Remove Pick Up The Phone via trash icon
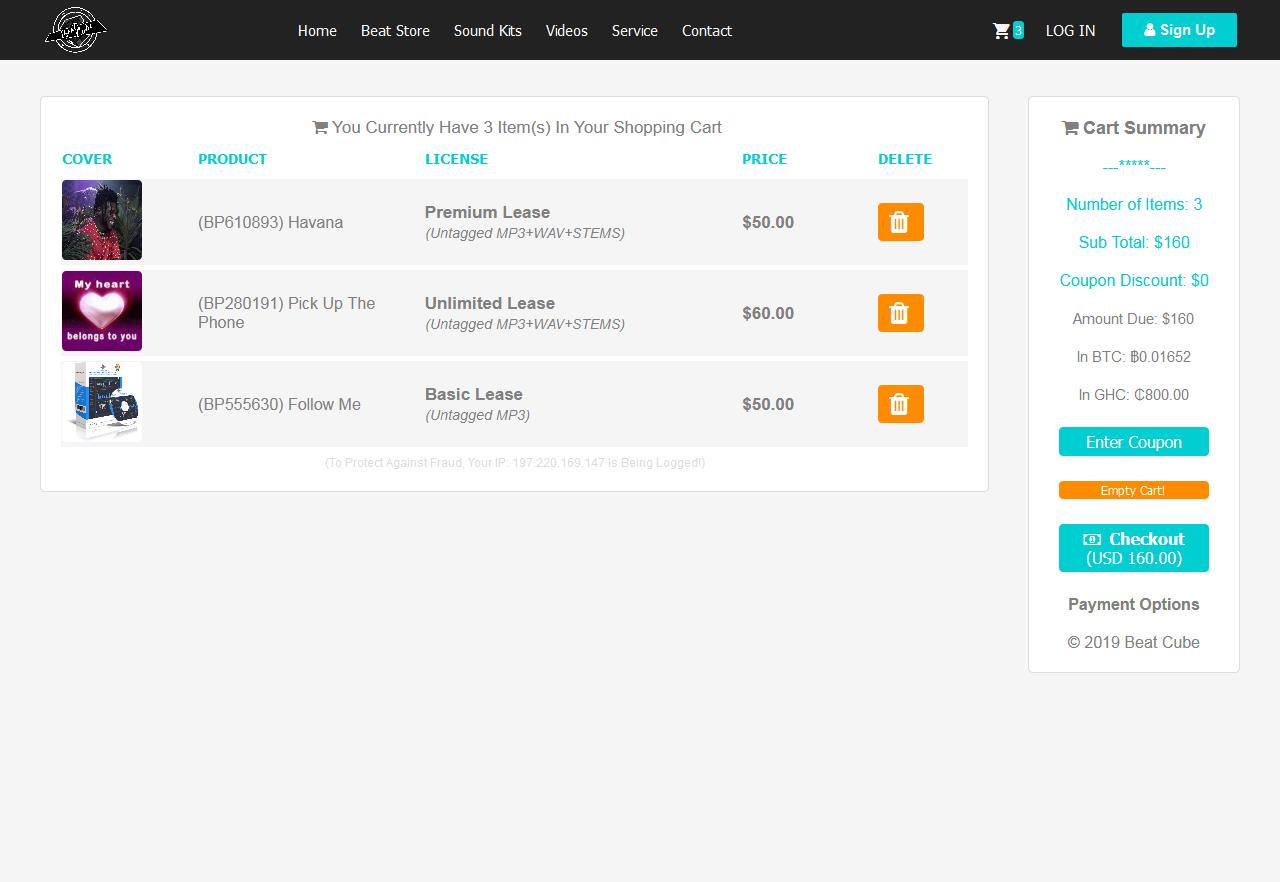This screenshot has height=882, width=1280. (899, 313)
